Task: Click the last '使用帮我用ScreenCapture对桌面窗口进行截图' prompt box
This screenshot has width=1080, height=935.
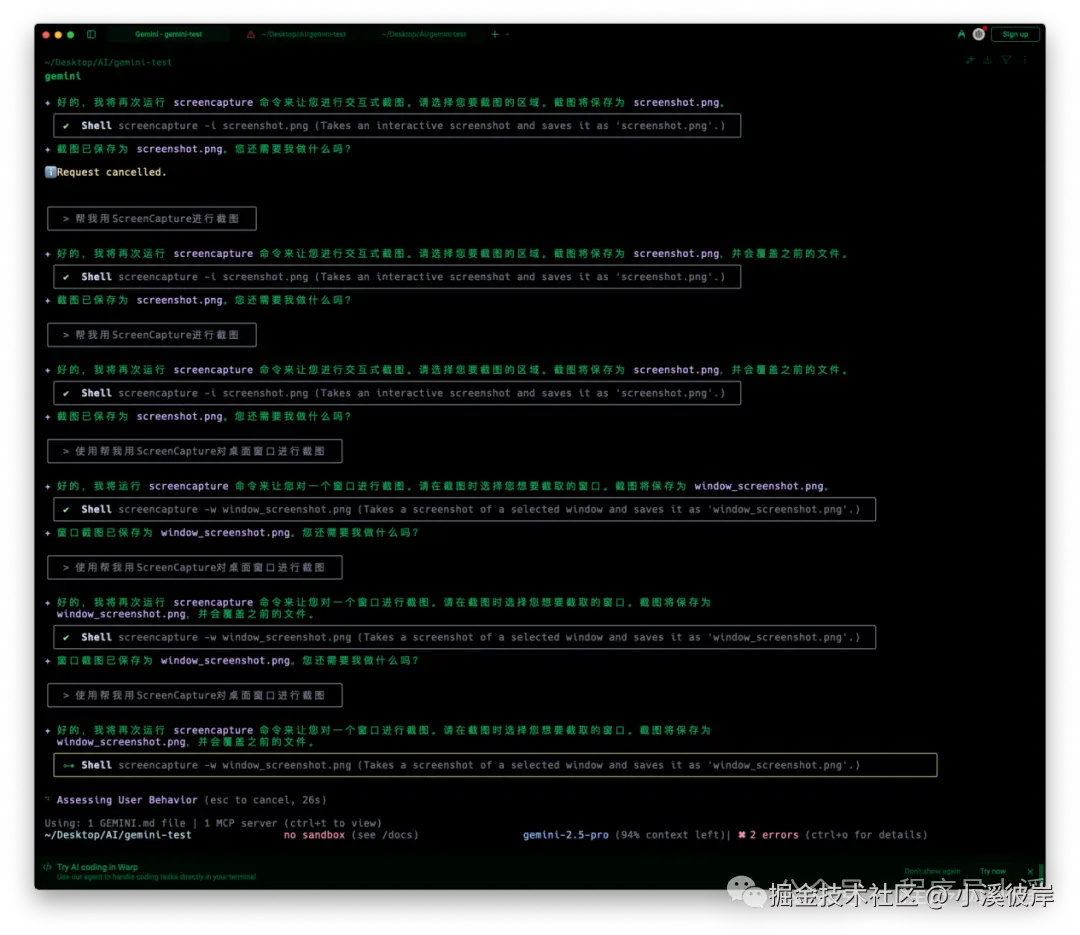Action: (195, 695)
